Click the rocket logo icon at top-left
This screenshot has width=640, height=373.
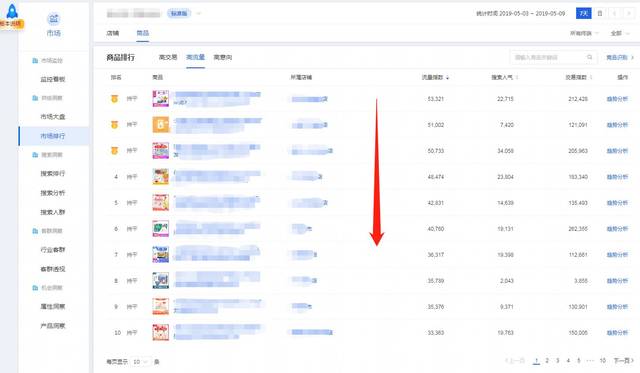(12, 11)
